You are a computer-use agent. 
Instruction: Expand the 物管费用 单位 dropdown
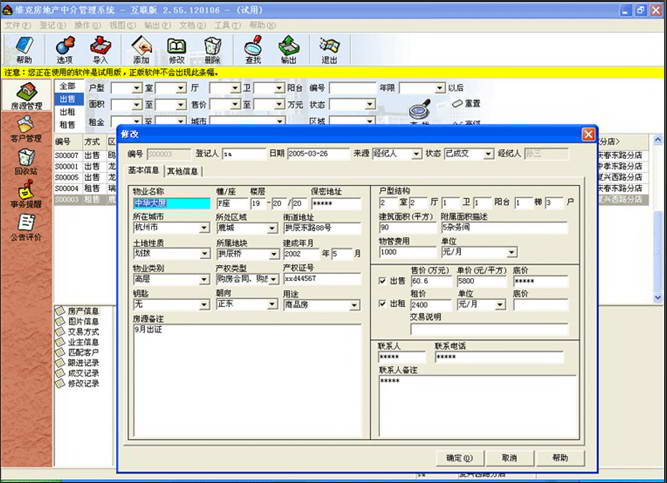point(512,252)
